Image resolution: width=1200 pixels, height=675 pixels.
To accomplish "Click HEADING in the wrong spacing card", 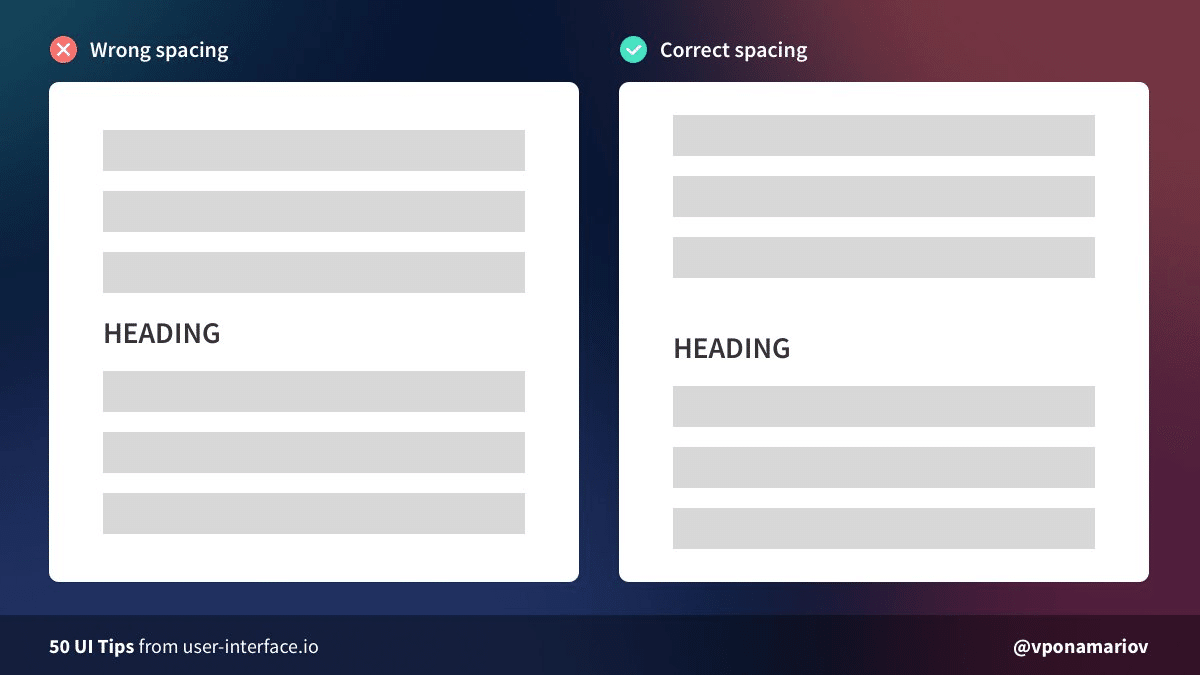I will coord(162,333).
